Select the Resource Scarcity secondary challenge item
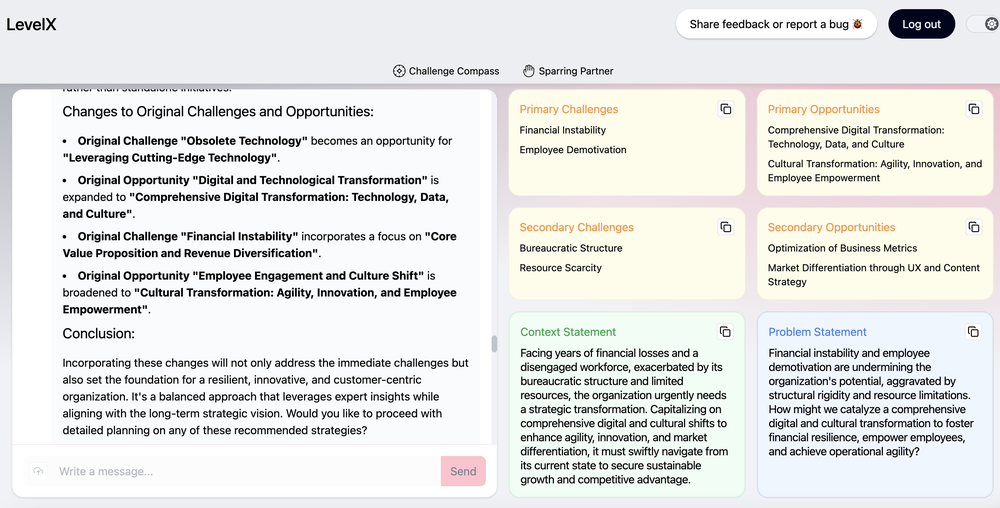 560,268
